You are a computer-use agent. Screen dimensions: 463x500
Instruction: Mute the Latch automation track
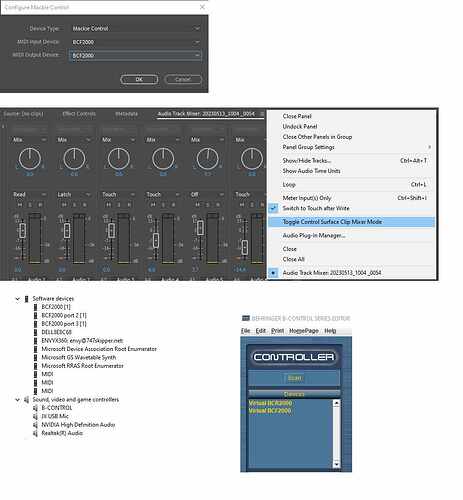point(64,205)
